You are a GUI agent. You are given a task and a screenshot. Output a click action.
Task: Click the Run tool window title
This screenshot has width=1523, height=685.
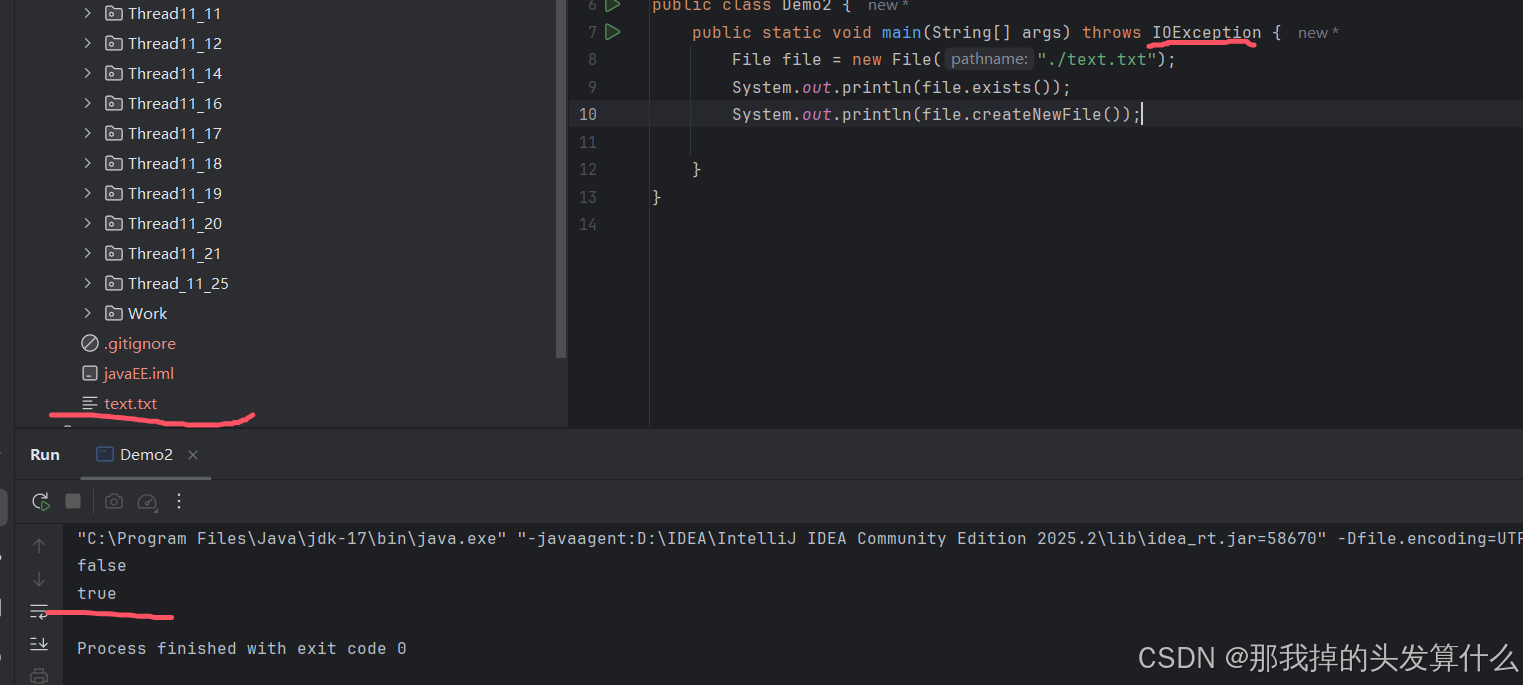(x=45, y=455)
